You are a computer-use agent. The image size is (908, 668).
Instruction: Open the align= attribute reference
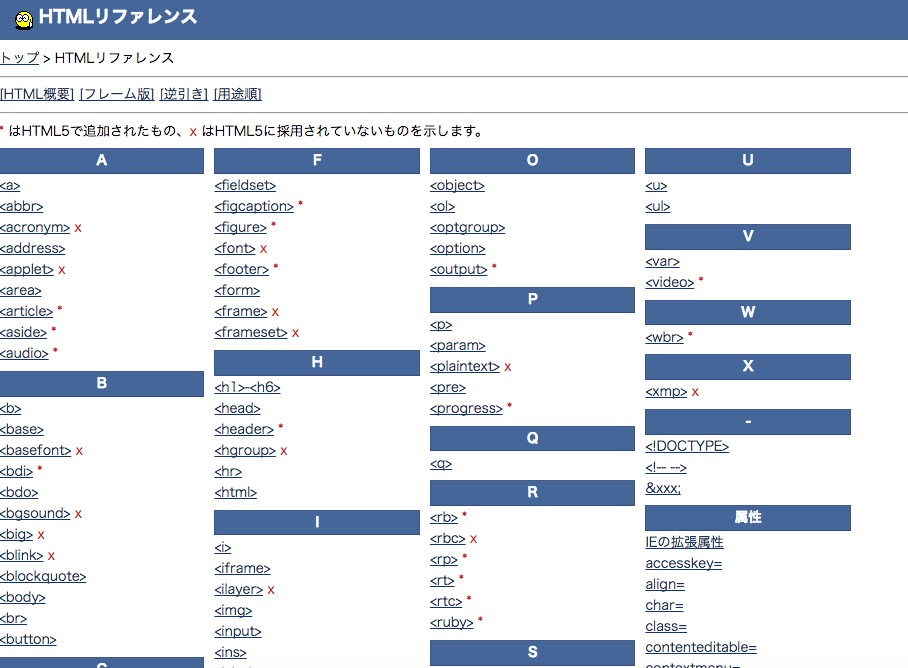(665, 585)
